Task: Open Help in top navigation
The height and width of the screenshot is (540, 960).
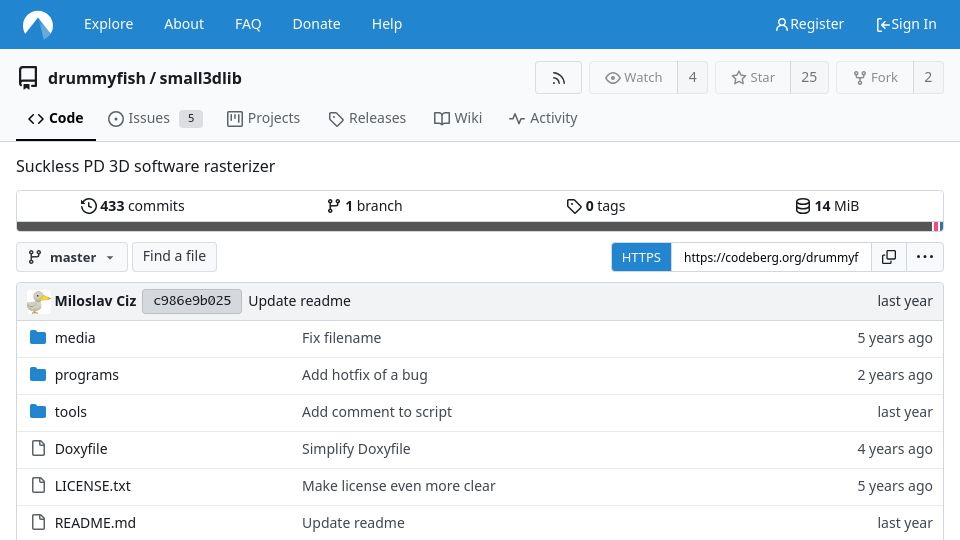Action: pos(387,24)
